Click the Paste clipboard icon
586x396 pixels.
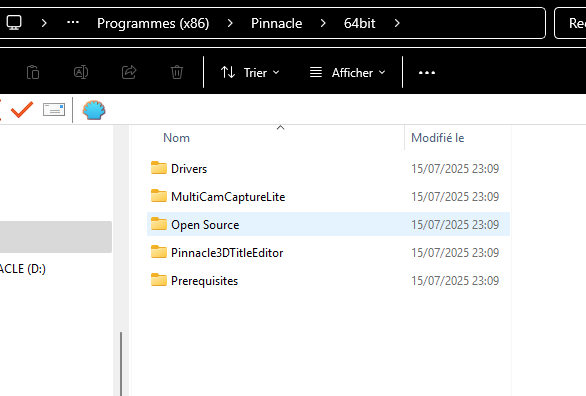[33, 72]
